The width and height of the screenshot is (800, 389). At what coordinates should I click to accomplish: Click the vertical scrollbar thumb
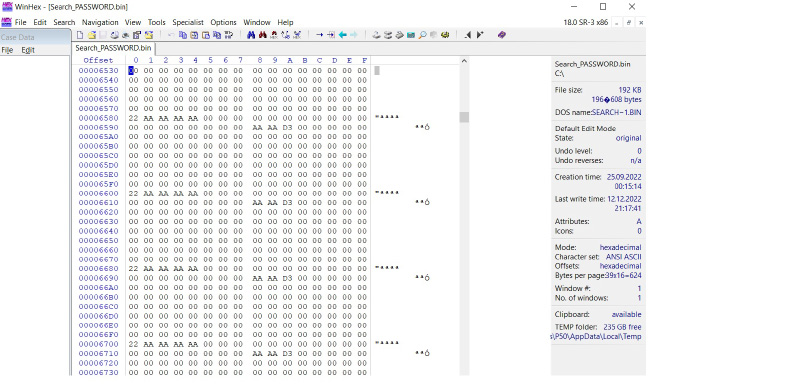(464, 117)
